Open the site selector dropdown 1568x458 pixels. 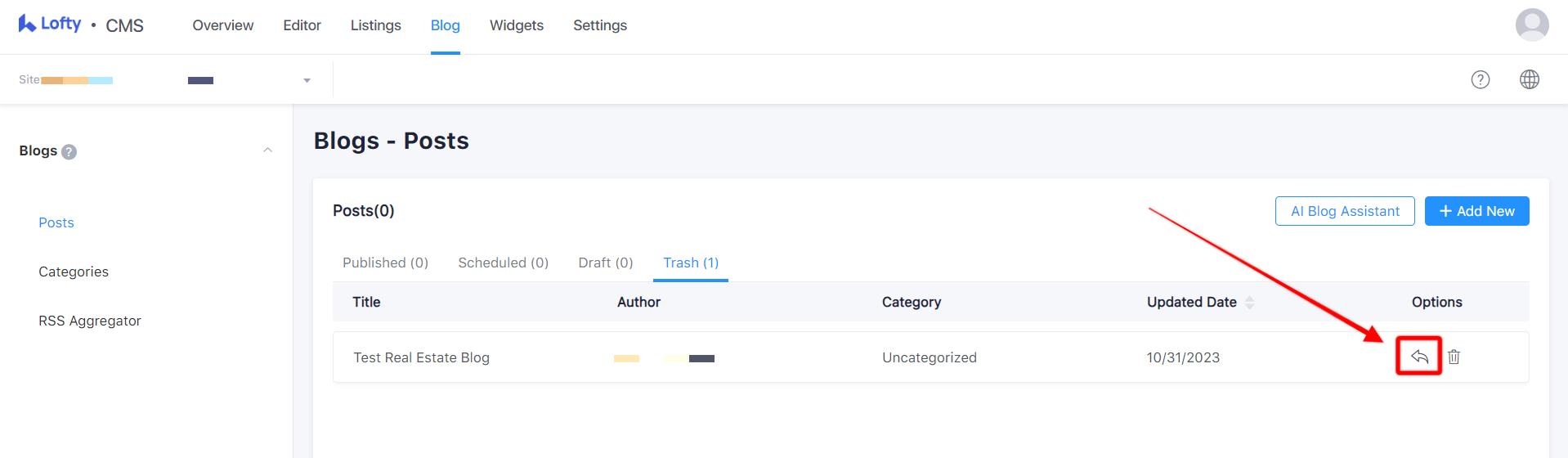(307, 80)
